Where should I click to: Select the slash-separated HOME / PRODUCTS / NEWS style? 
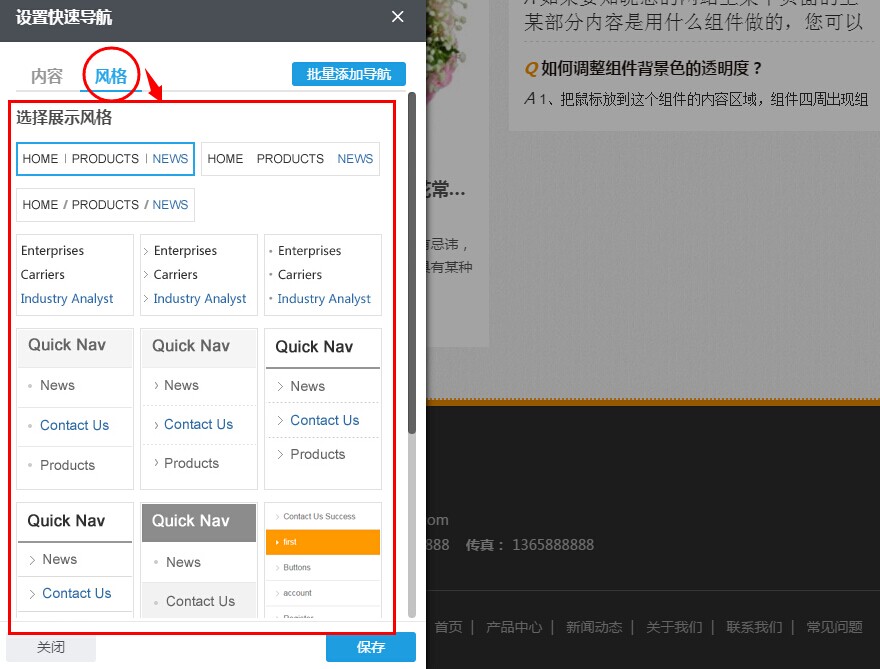click(x=104, y=204)
